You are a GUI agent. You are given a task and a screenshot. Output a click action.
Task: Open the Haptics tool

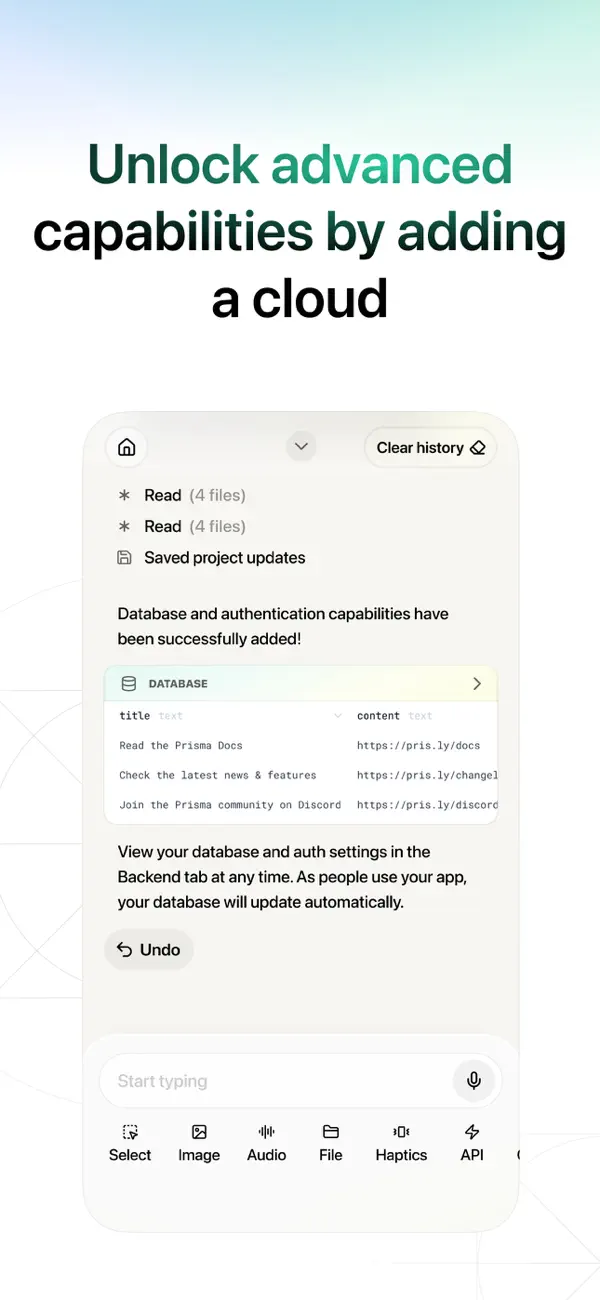[x=400, y=1143]
